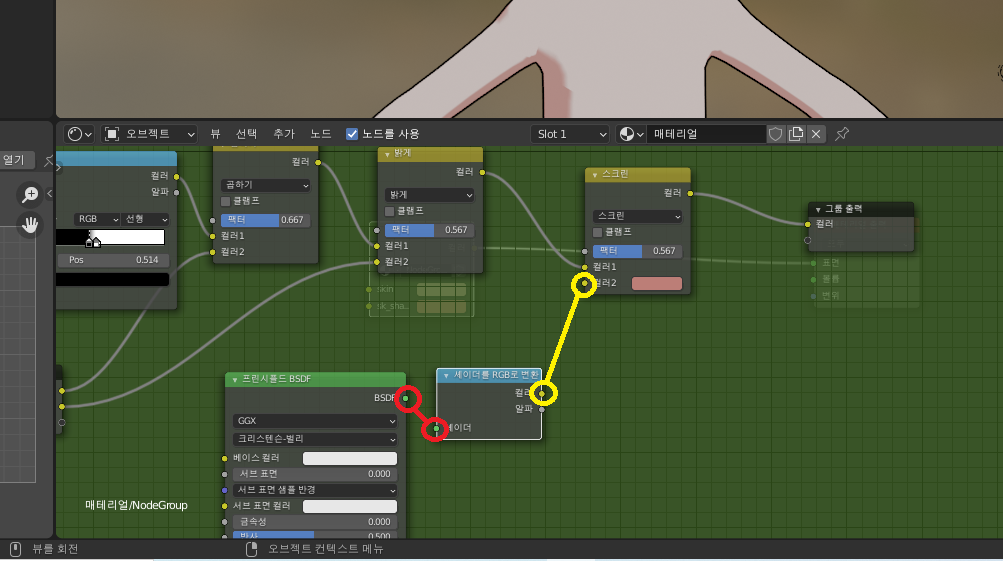Click the 알파 output socket of shader-to-RGB node
Screen dimensions: 1003x561
[x=542, y=409]
